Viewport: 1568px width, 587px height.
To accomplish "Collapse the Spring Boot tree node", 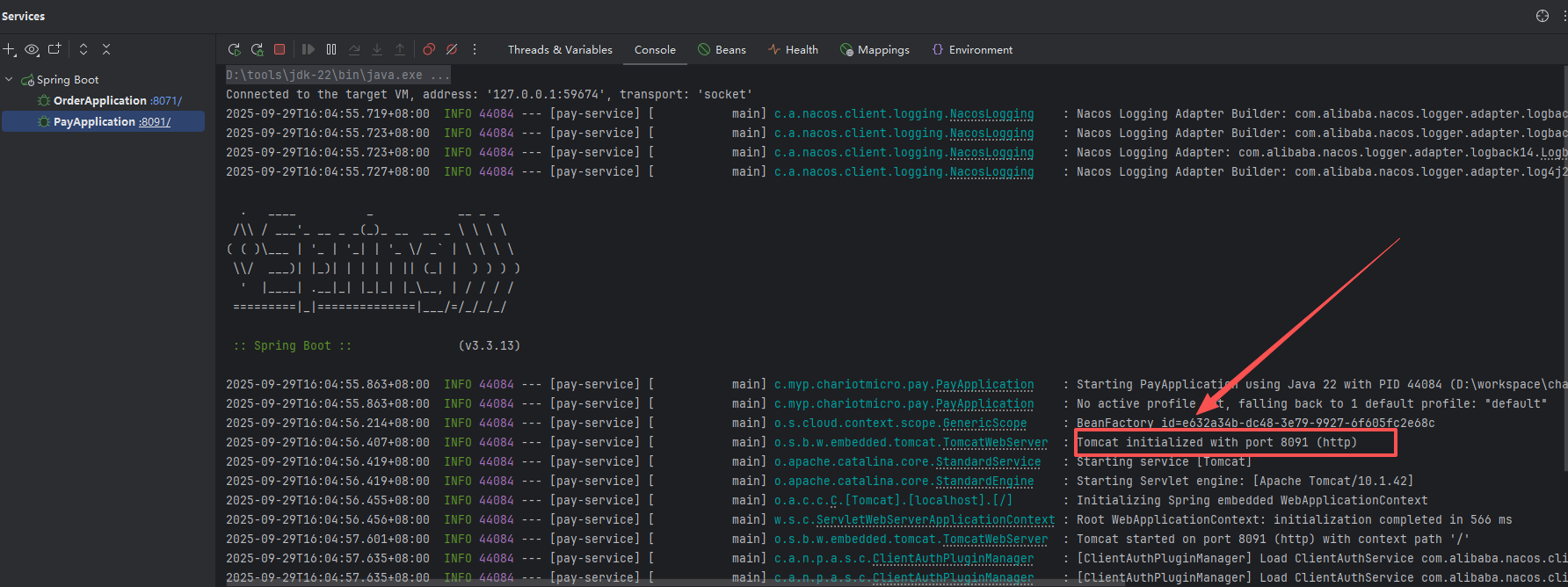I will coord(10,79).
